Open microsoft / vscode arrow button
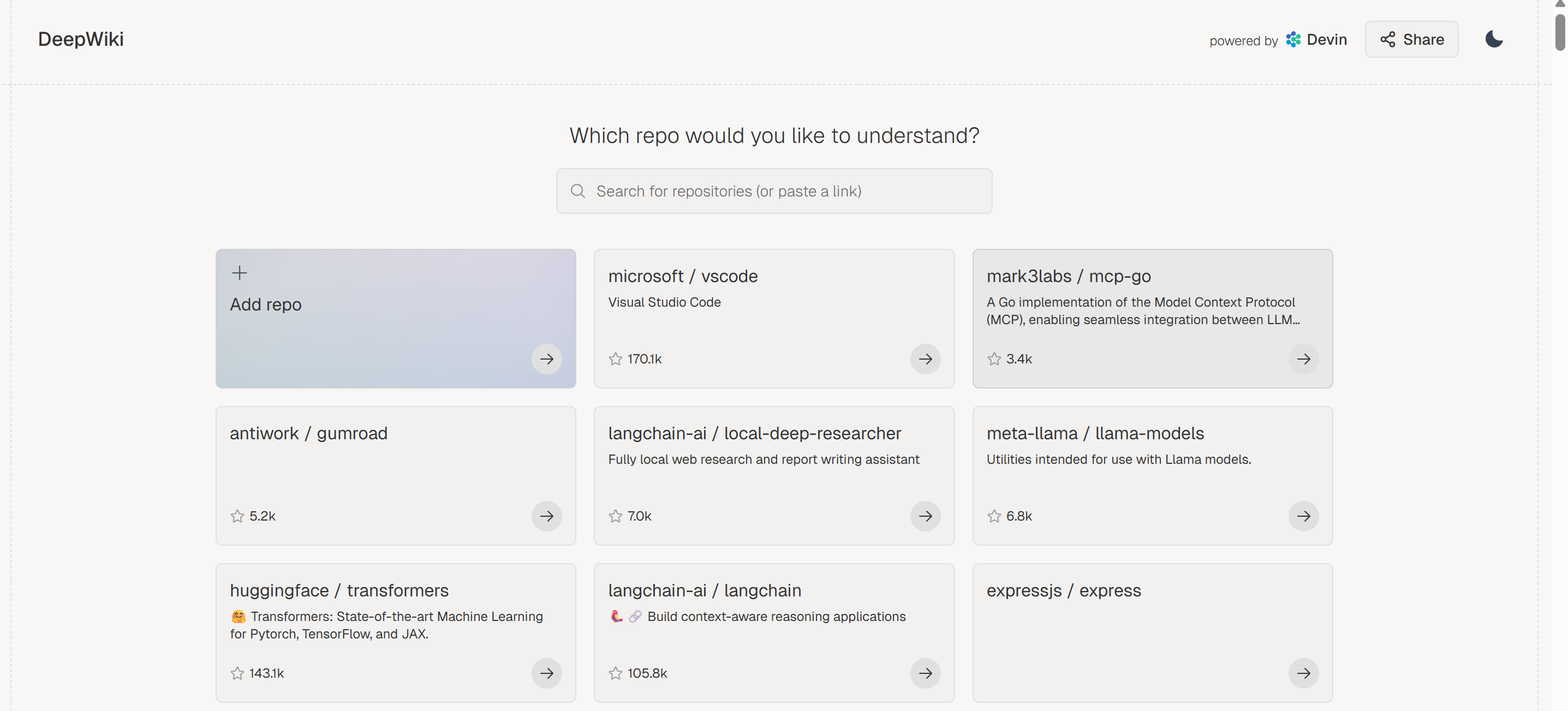Screen dimensions: 1568x711 [925, 359]
